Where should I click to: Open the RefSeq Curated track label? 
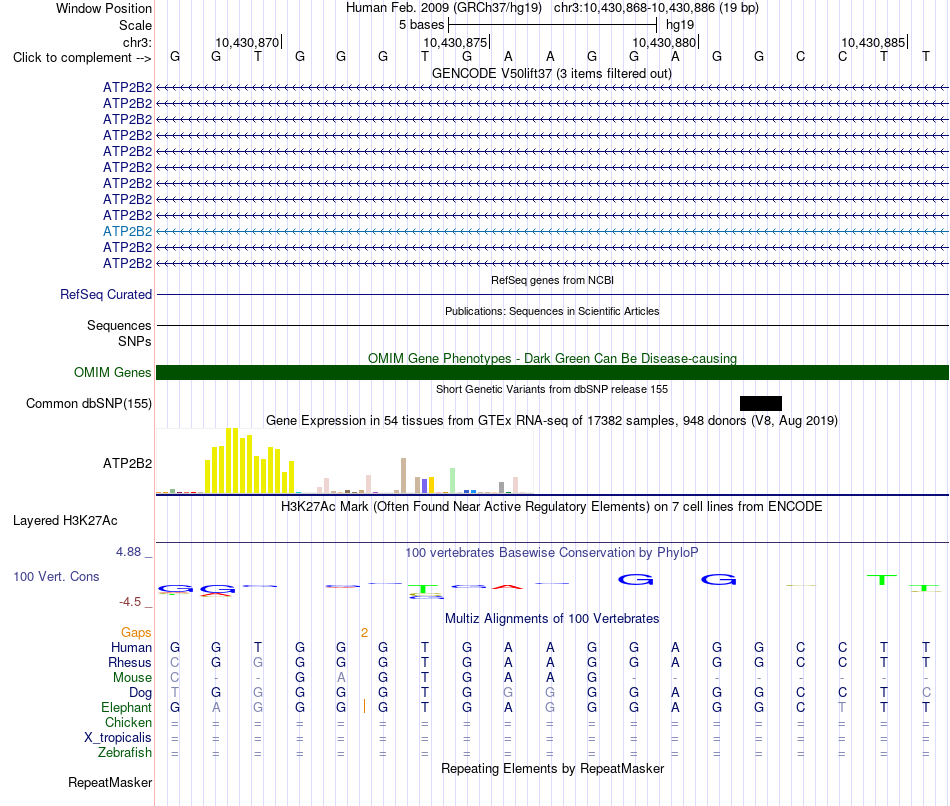click(106, 295)
